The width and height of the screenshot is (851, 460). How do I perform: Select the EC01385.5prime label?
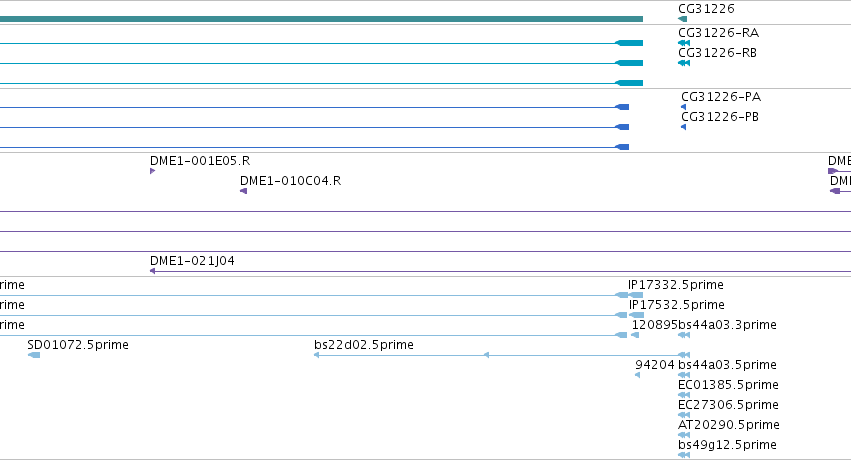[x=728, y=385]
